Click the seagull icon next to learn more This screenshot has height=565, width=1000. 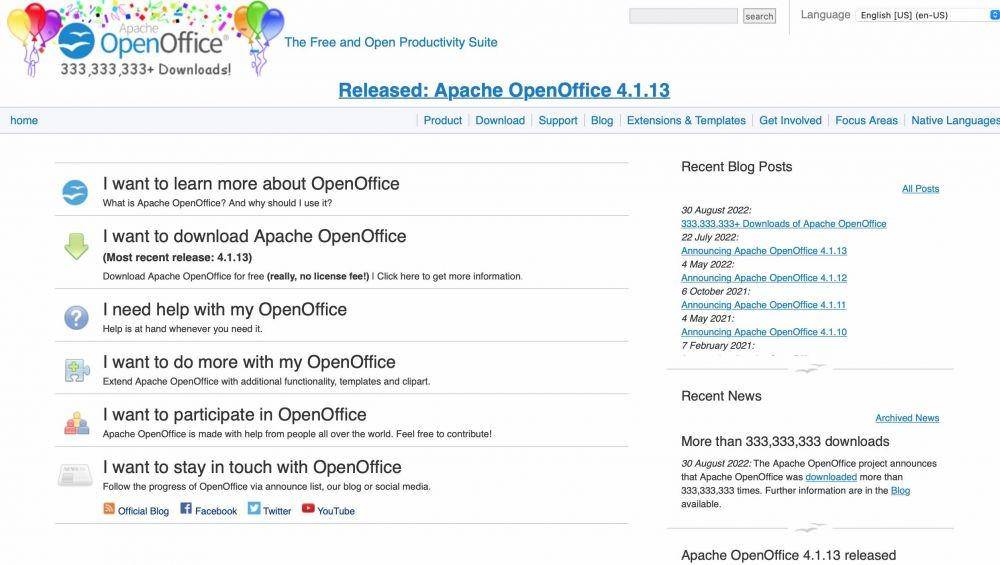point(75,192)
